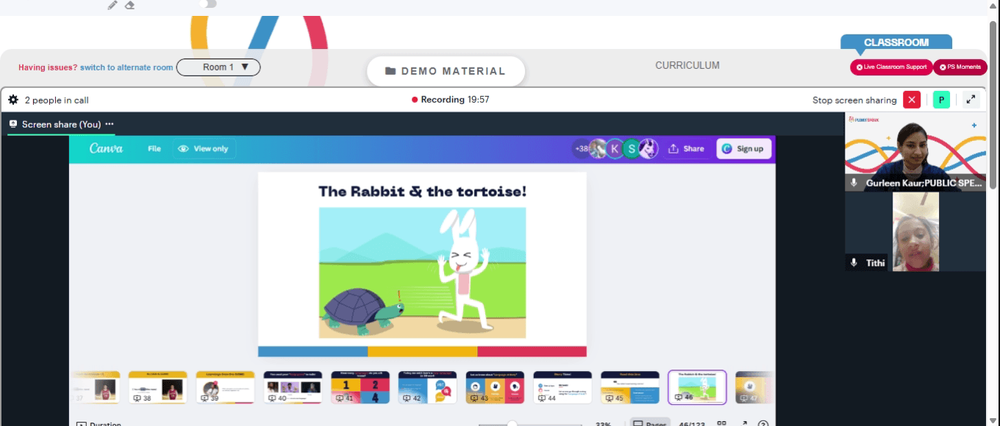This screenshot has height=426, width=1000.
Task: Click the "Stop screen sharing" label
Action: (x=855, y=100)
